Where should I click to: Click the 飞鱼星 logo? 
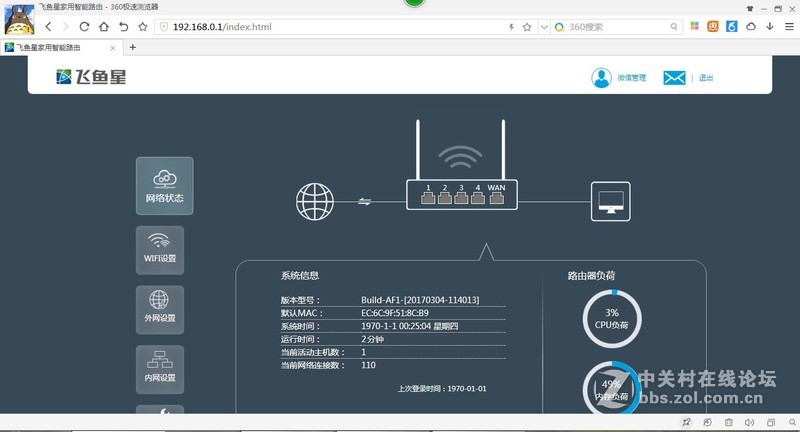pos(91,77)
